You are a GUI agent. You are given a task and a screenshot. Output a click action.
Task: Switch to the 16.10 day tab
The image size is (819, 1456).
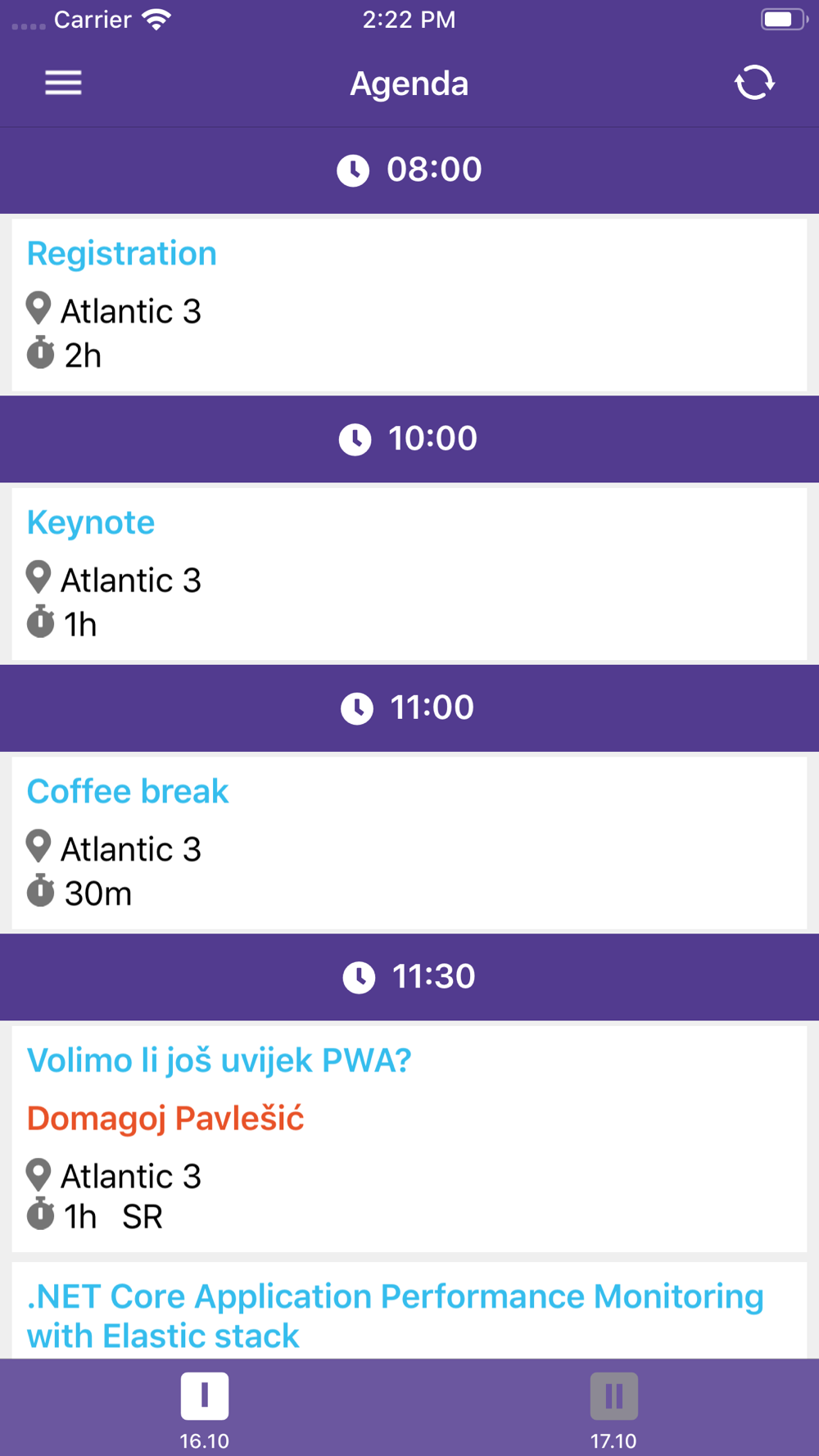click(204, 1409)
